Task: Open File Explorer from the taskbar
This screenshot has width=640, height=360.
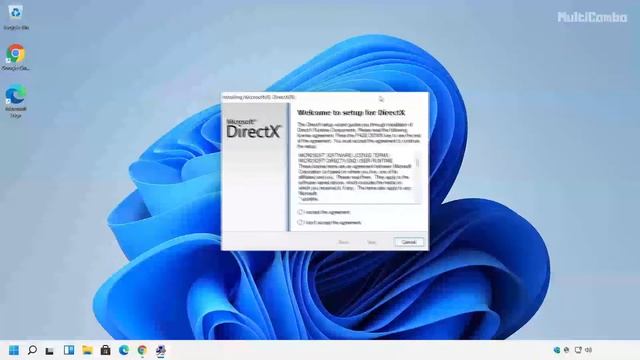Action: click(x=87, y=350)
